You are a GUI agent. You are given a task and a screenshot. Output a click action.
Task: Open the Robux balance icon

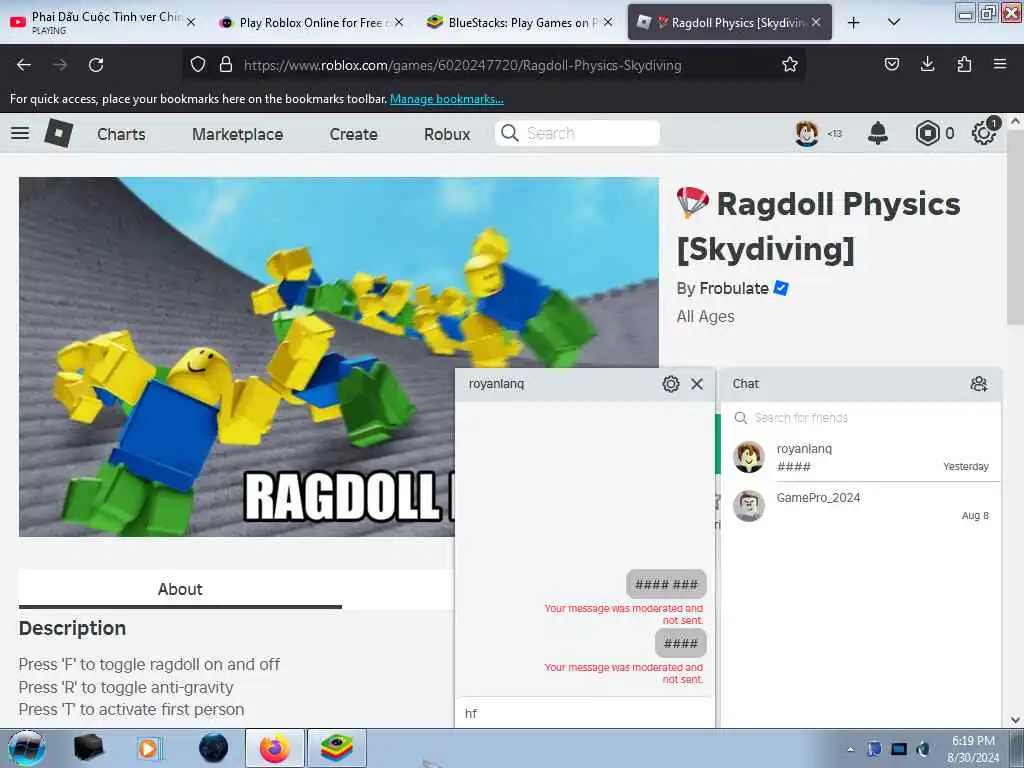pos(927,133)
